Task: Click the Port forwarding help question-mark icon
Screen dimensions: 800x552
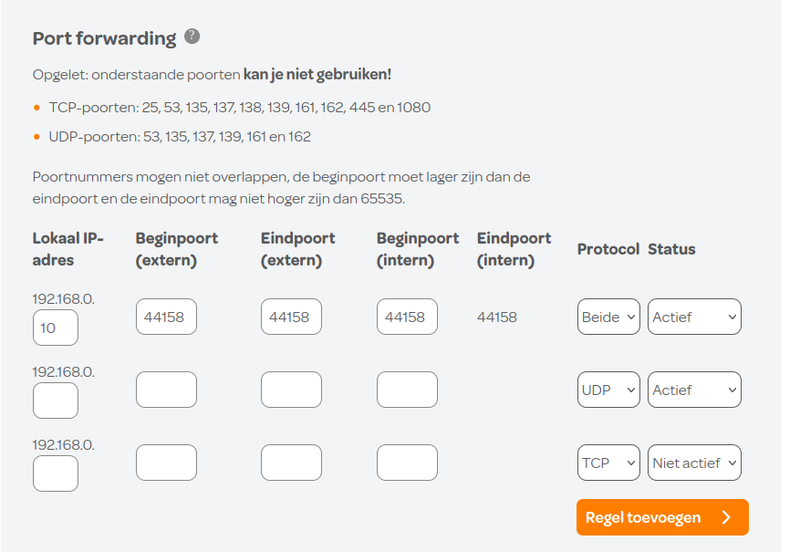Action: (x=192, y=36)
